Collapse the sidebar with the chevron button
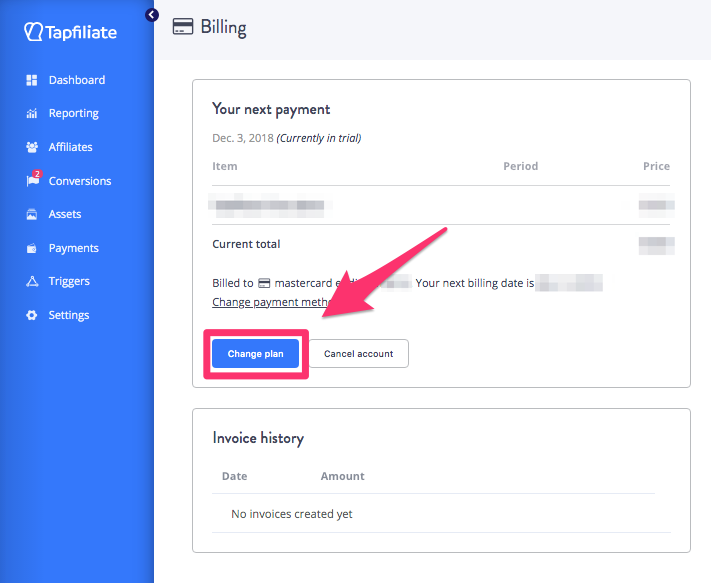 tap(152, 15)
